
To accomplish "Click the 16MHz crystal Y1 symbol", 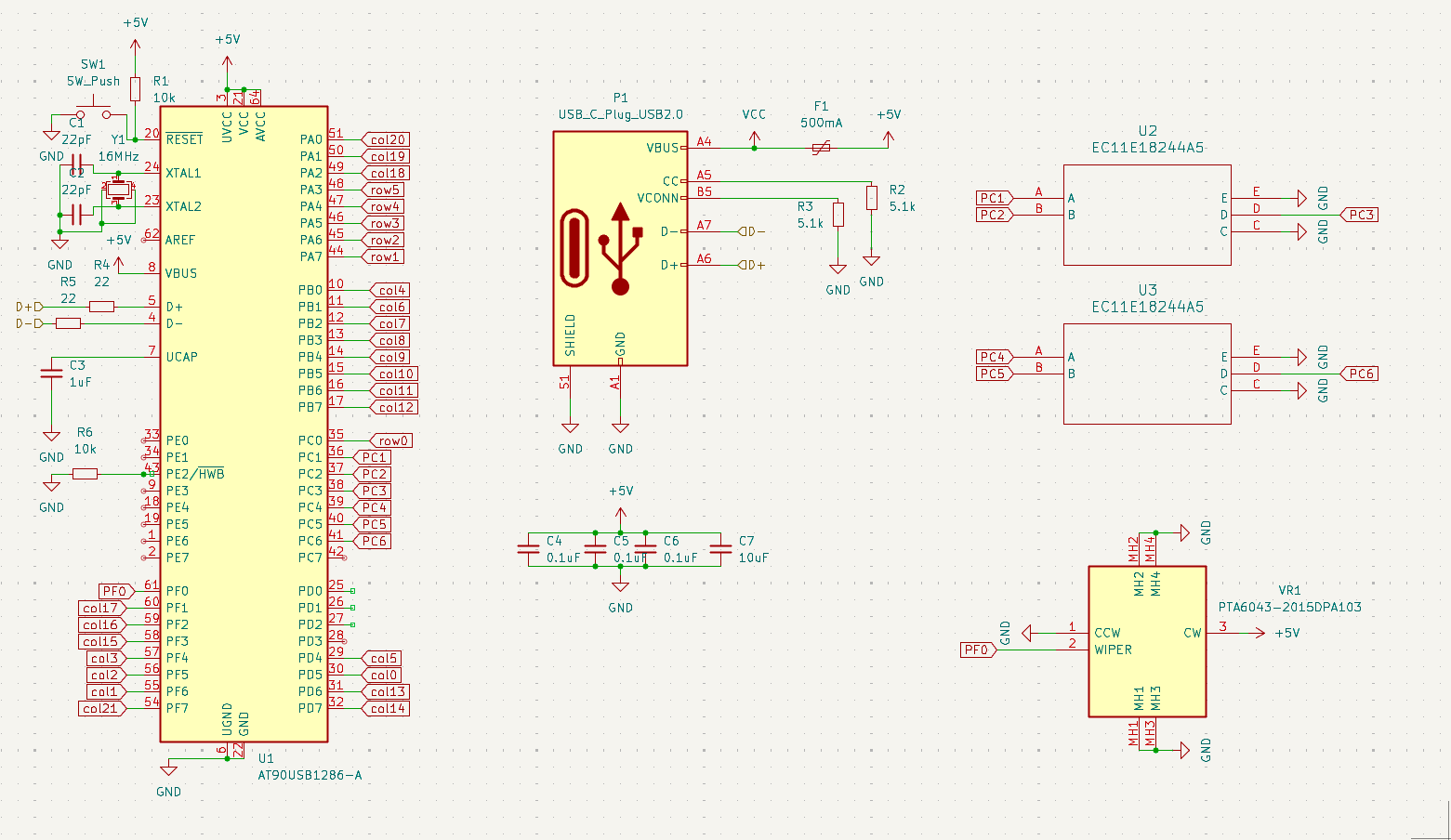I will 117,190.
